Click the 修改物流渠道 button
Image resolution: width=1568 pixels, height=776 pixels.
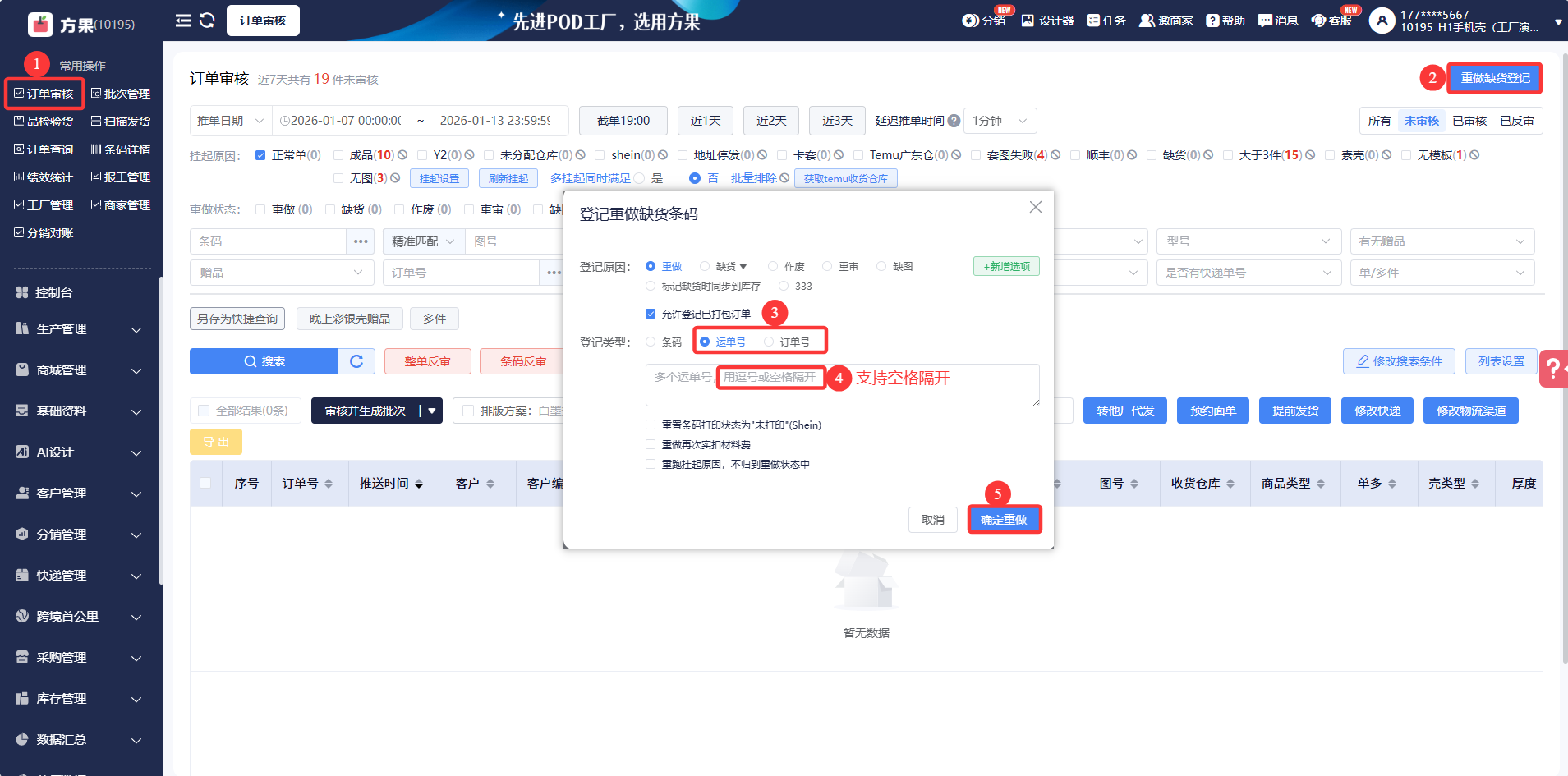tap(1471, 411)
